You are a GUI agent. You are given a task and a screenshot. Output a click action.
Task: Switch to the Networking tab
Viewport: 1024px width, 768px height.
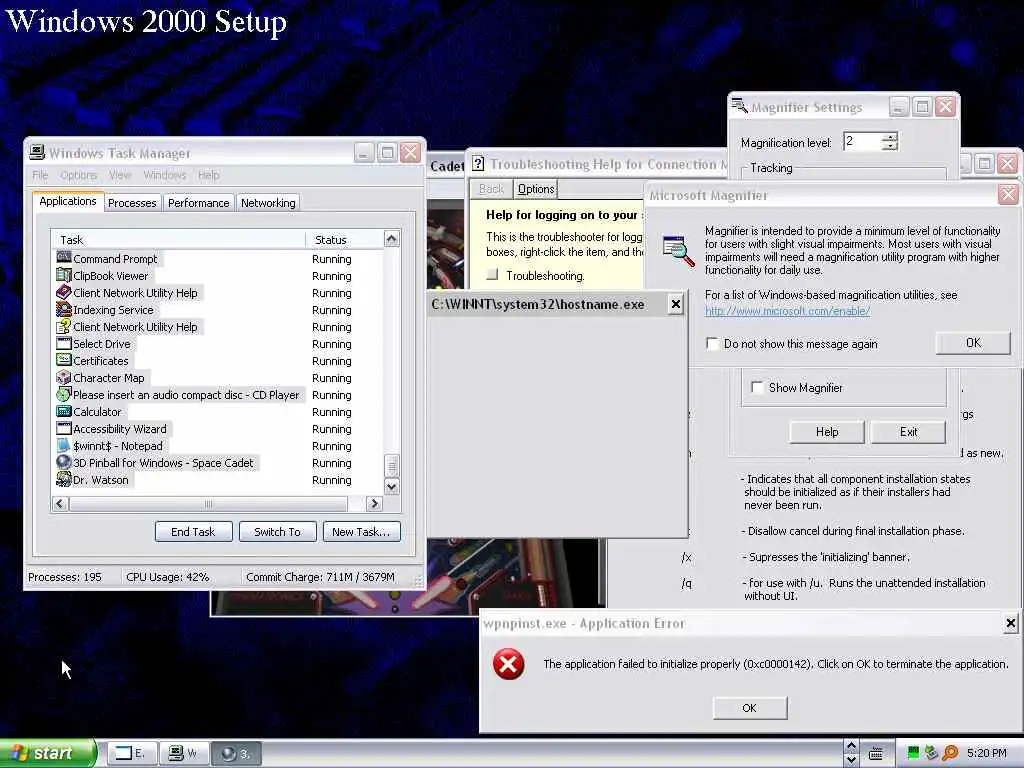coord(268,203)
